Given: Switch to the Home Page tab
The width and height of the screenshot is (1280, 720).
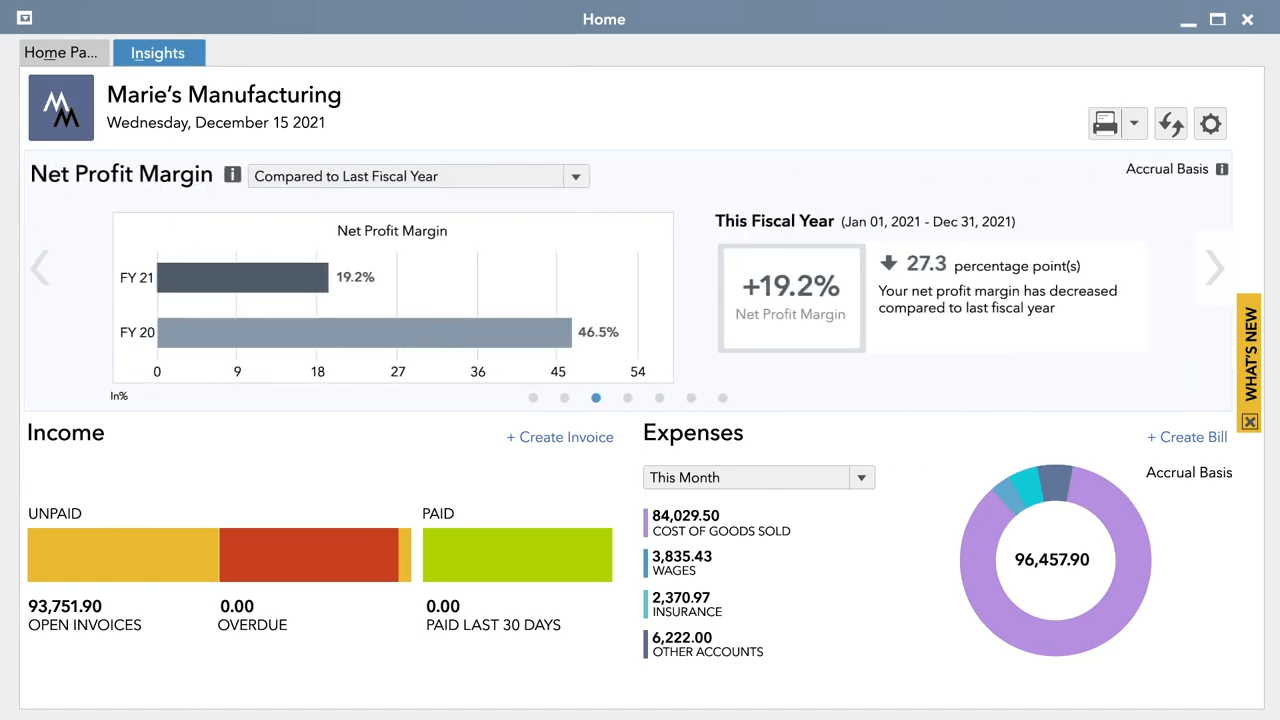Looking at the screenshot, I should 60,52.
